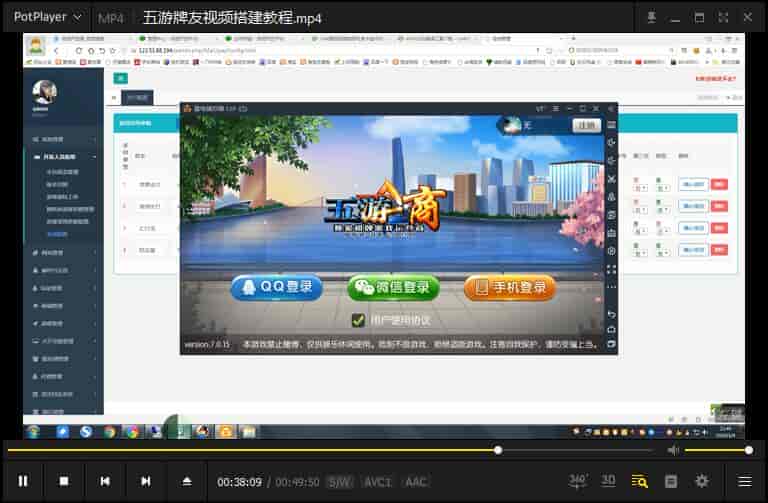The image size is (768, 503).
Task: Click the S/W decoder indicator
Action: click(x=340, y=482)
